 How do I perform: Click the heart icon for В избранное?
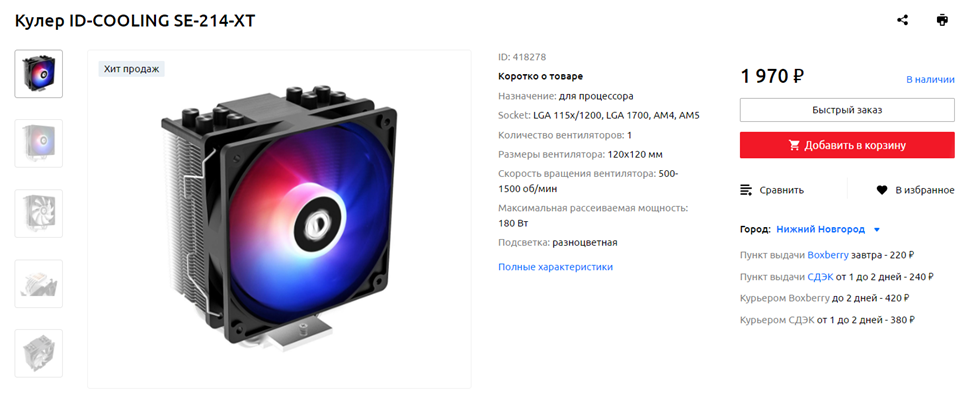click(x=882, y=190)
